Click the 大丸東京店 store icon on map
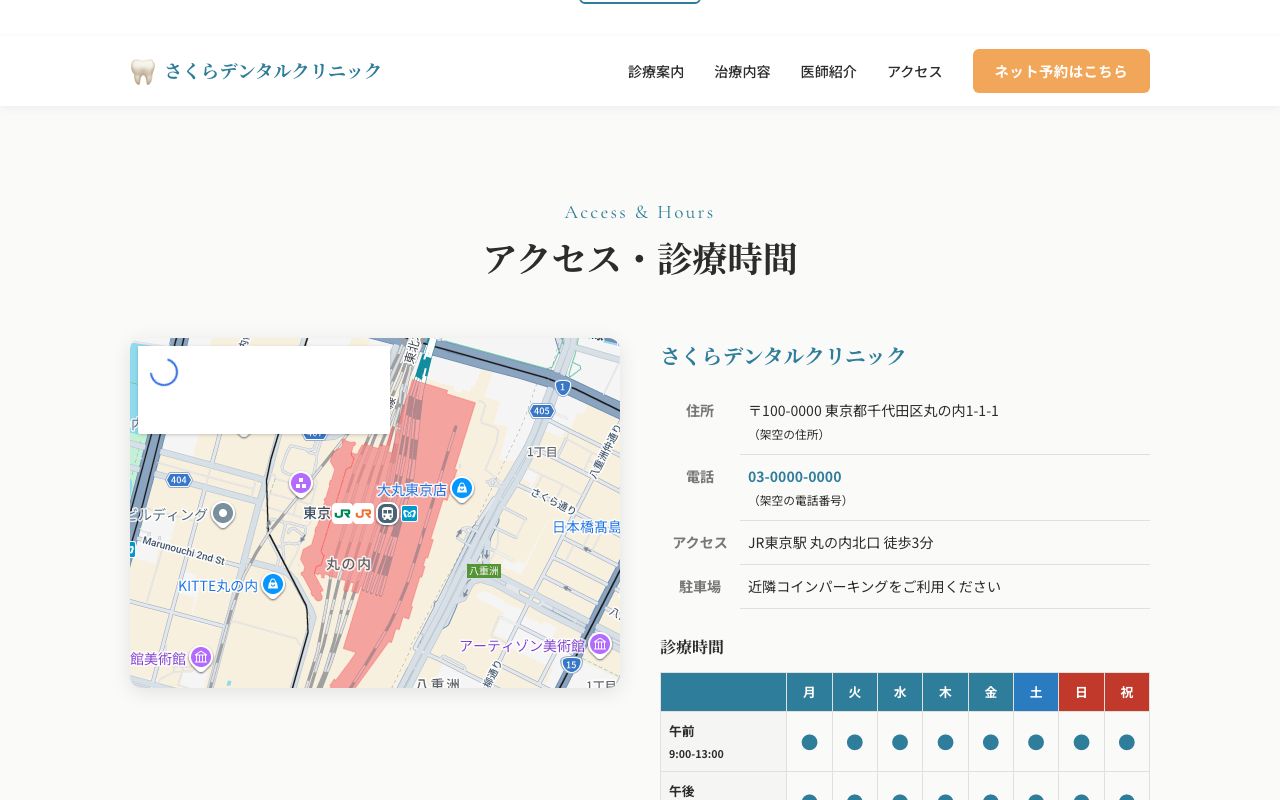The height and width of the screenshot is (800, 1280). pyautogui.click(x=461, y=489)
